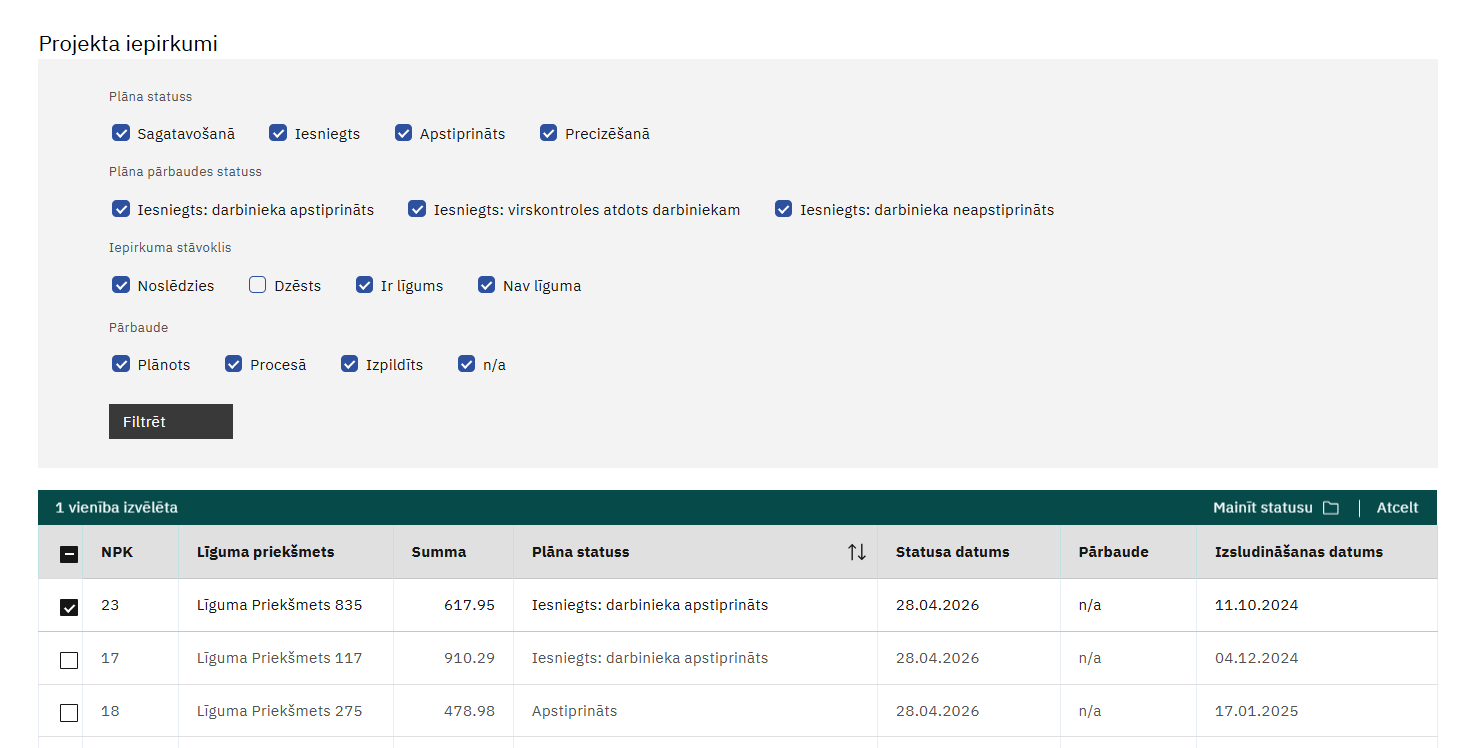Image resolution: width=1475 pixels, height=748 pixels.
Task: Disable the Apstiprināts plan status filter
Action: [x=403, y=133]
